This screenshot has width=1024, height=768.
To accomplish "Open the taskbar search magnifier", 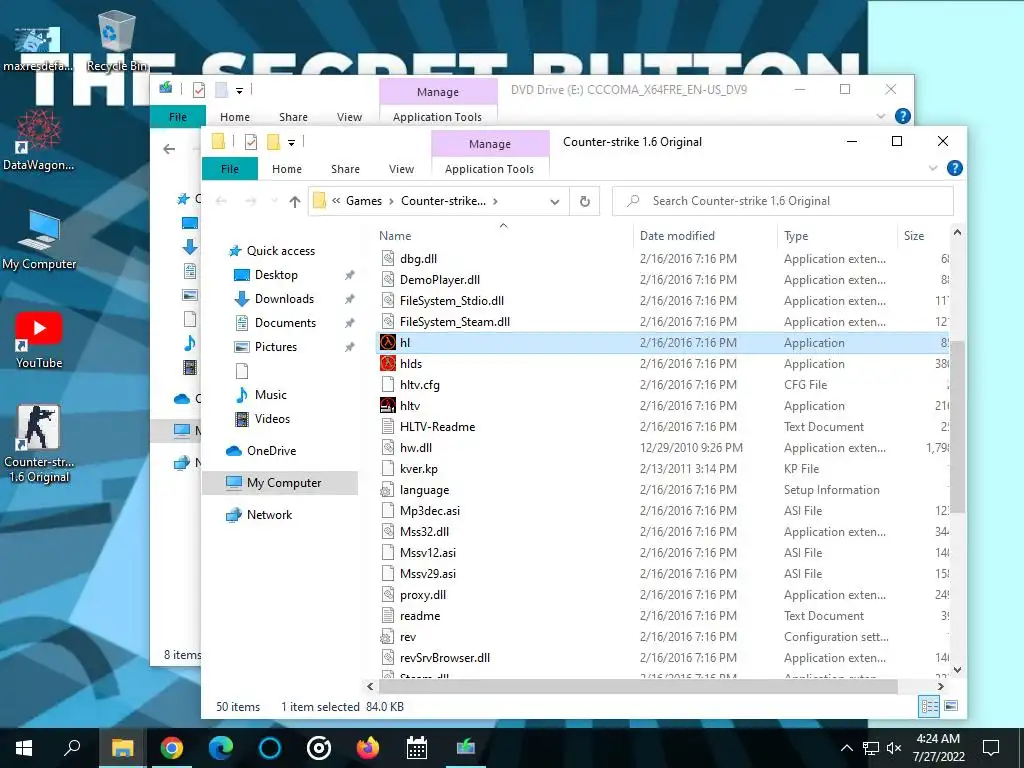I will click(x=72, y=747).
